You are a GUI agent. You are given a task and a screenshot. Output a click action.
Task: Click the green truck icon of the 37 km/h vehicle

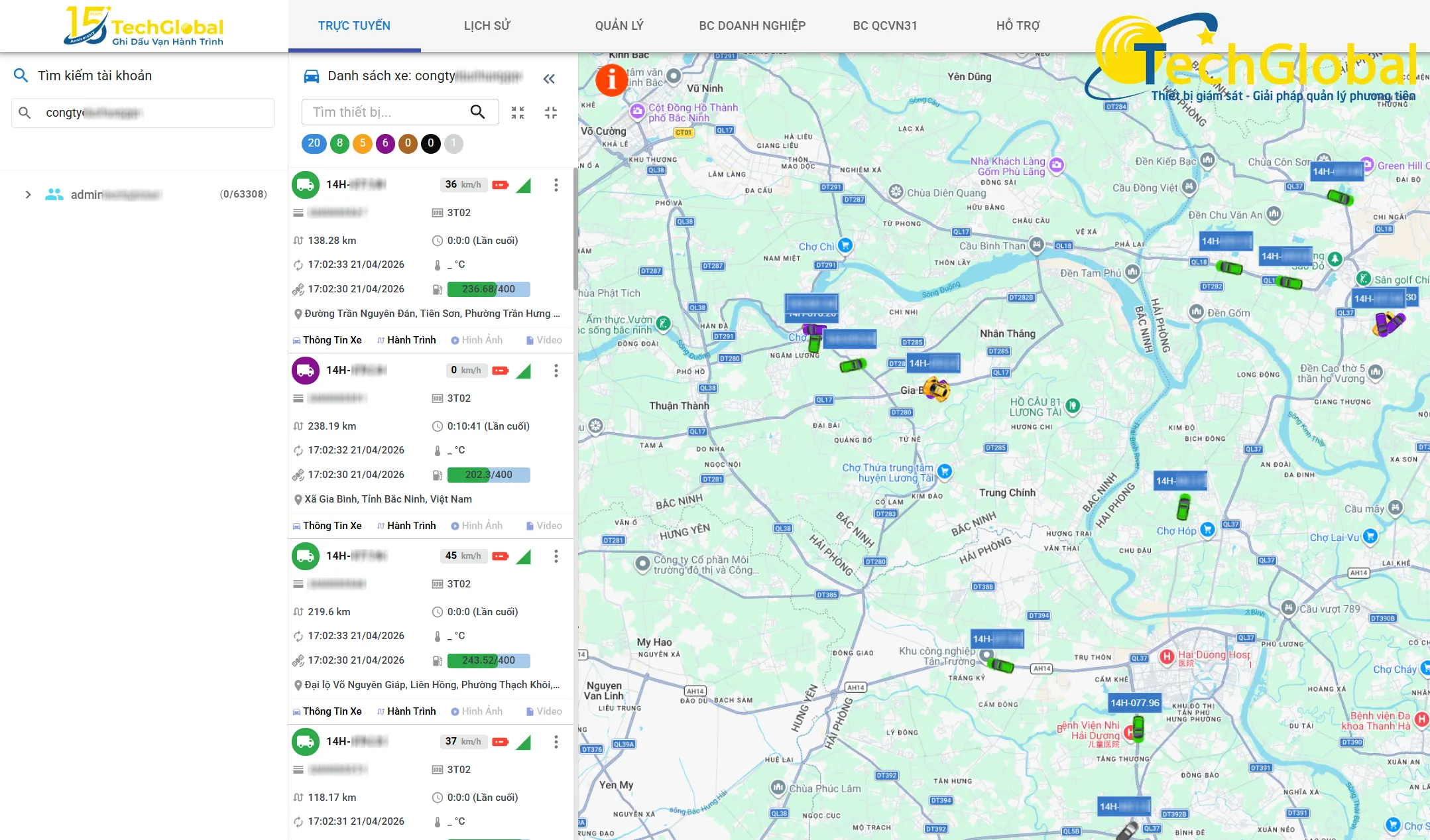point(306,742)
